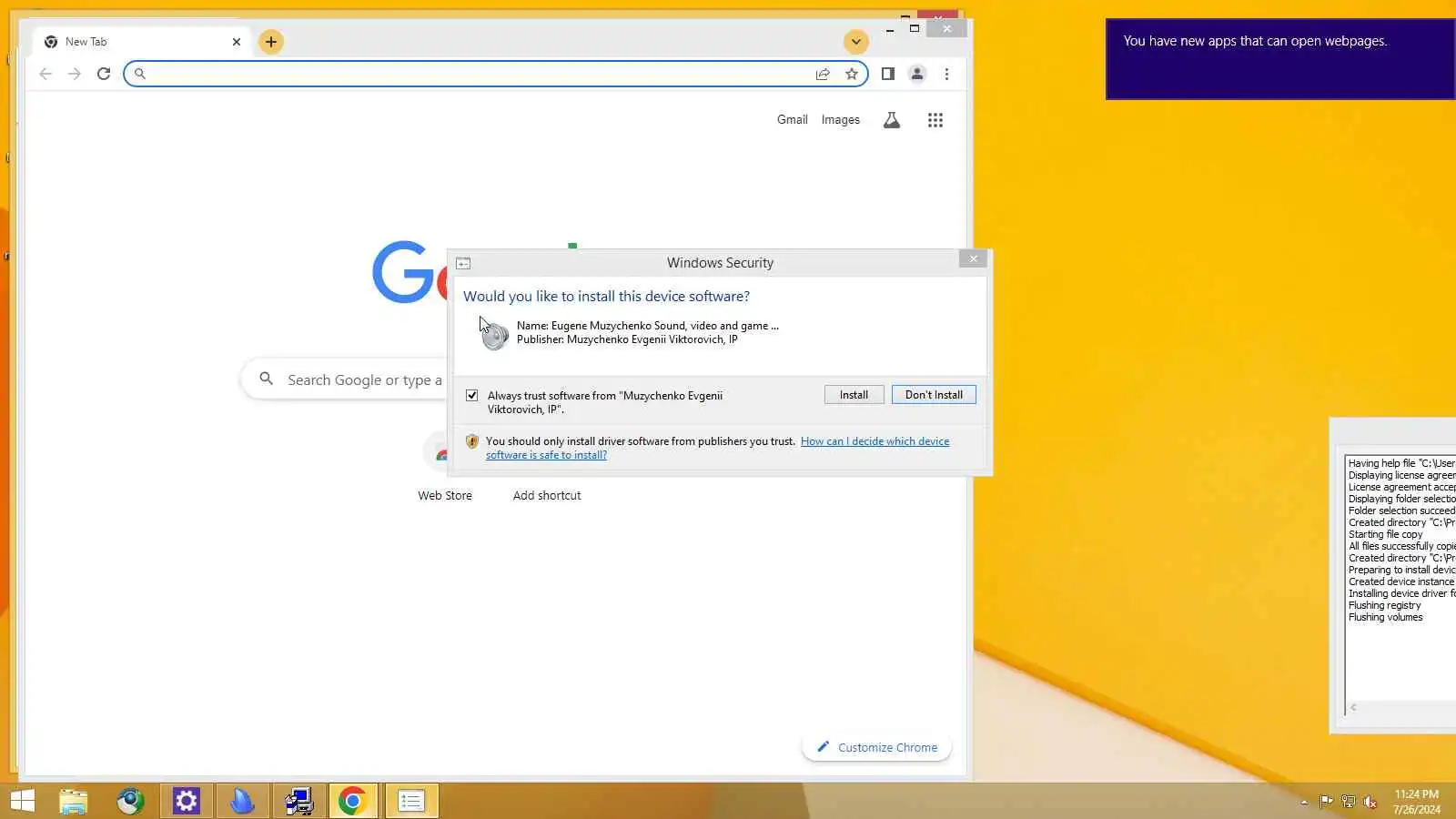Select 'Flushing volumes' log line
This screenshot has width=1456, height=819.
[1385, 617]
